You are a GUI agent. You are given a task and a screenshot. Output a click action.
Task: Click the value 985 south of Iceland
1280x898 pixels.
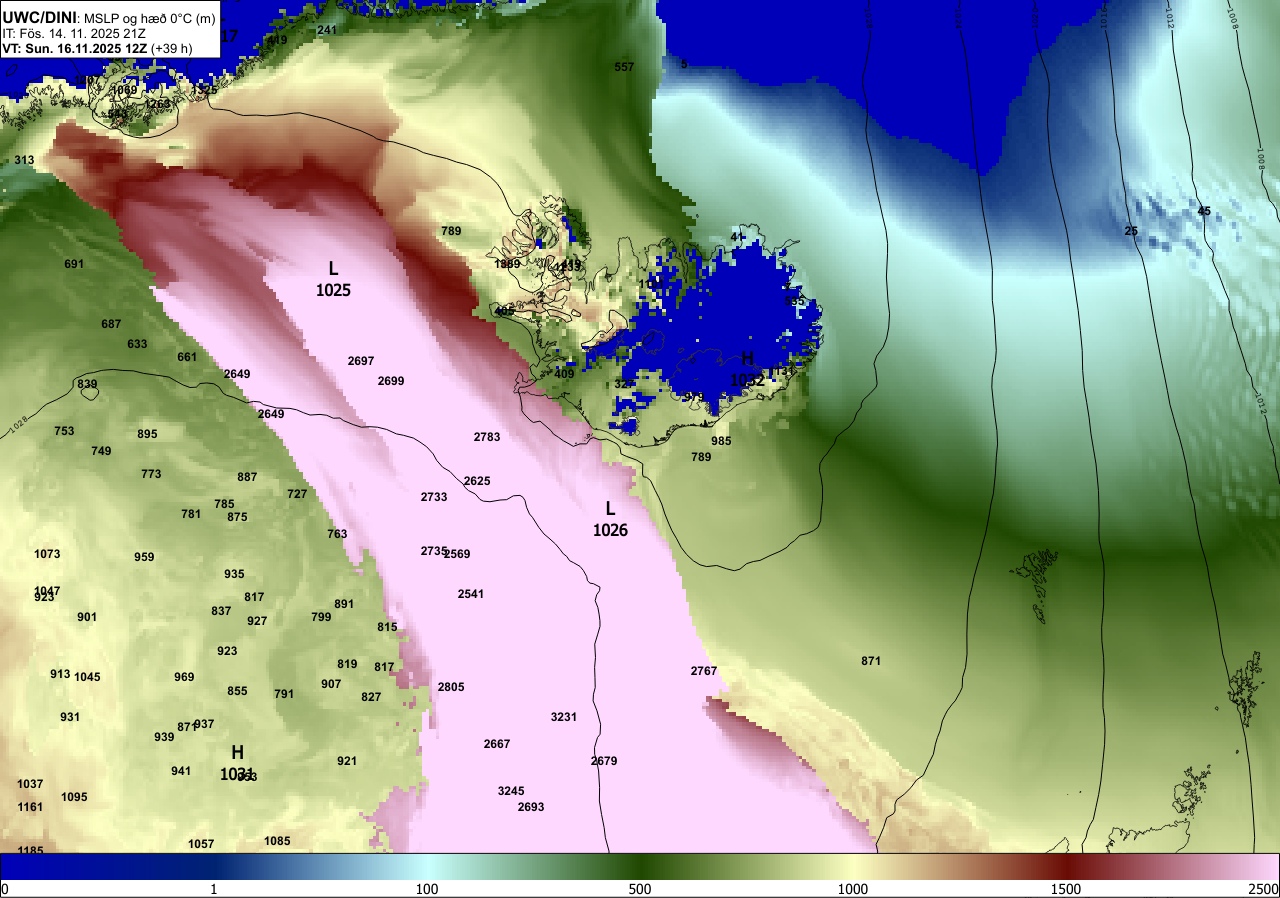[721, 441]
